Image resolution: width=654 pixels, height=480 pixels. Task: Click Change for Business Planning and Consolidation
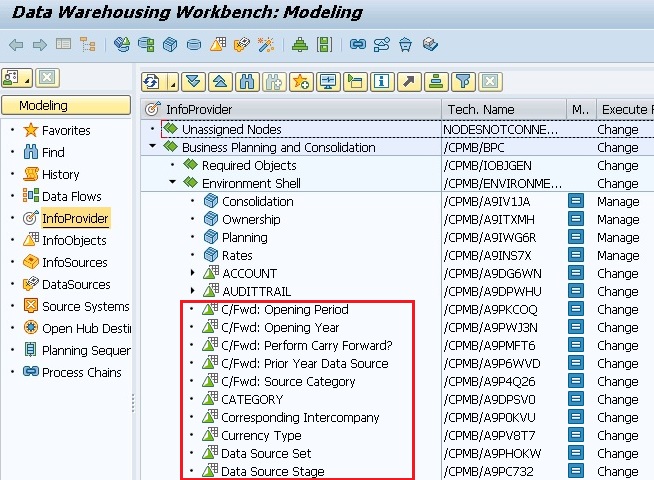pos(618,148)
